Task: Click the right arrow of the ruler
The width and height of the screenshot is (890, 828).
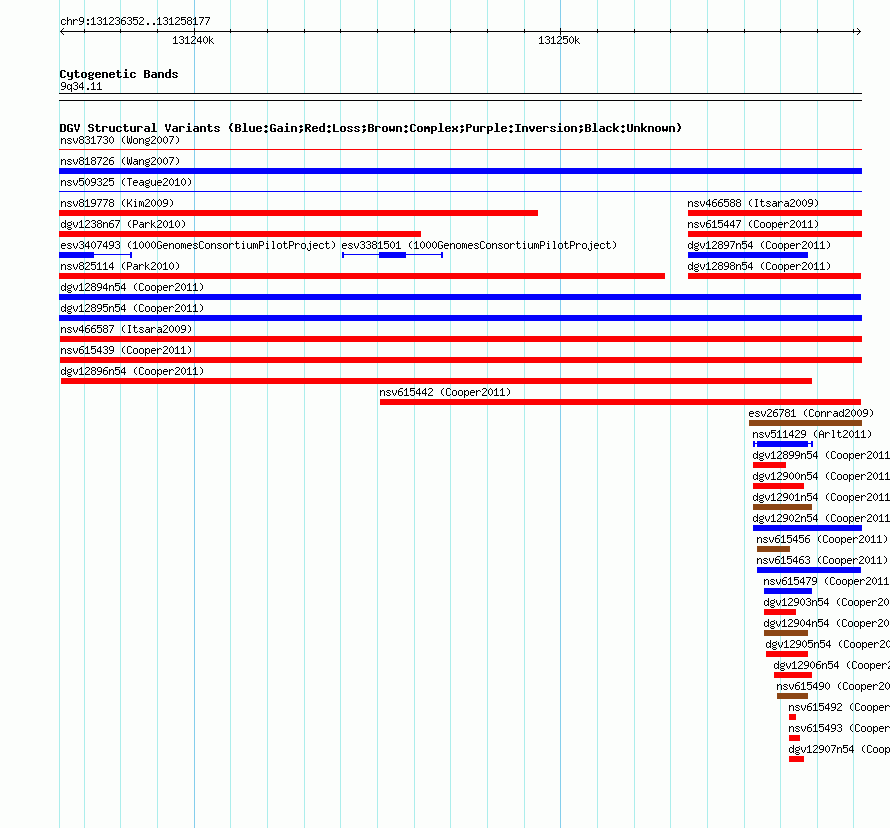Action: (858, 31)
